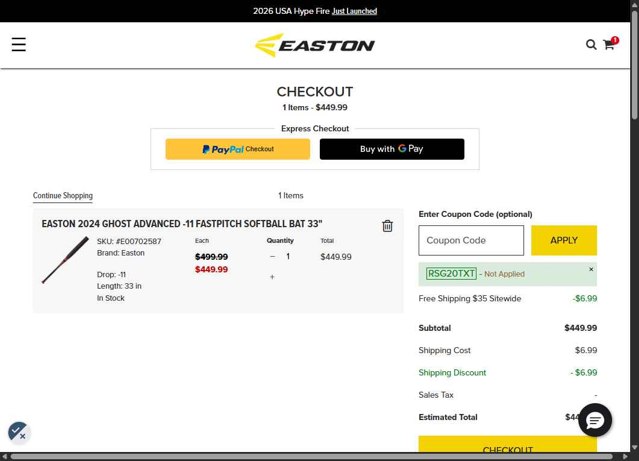Click the struck-through $499.99 price
The height and width of the screenshot is (461, 639).
click(212, 257)
